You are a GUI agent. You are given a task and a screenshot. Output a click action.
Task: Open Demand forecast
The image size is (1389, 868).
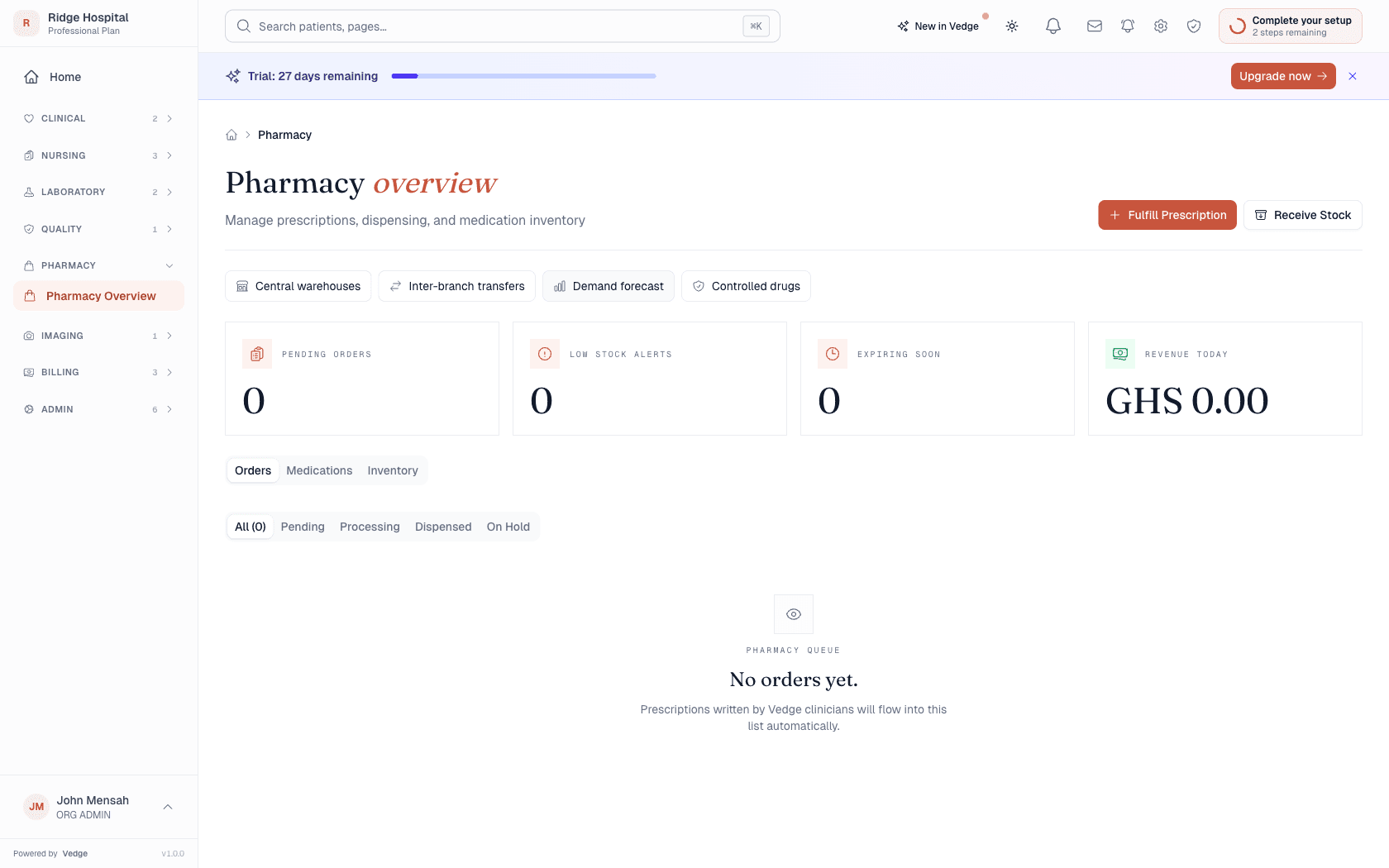coord(609,286)
